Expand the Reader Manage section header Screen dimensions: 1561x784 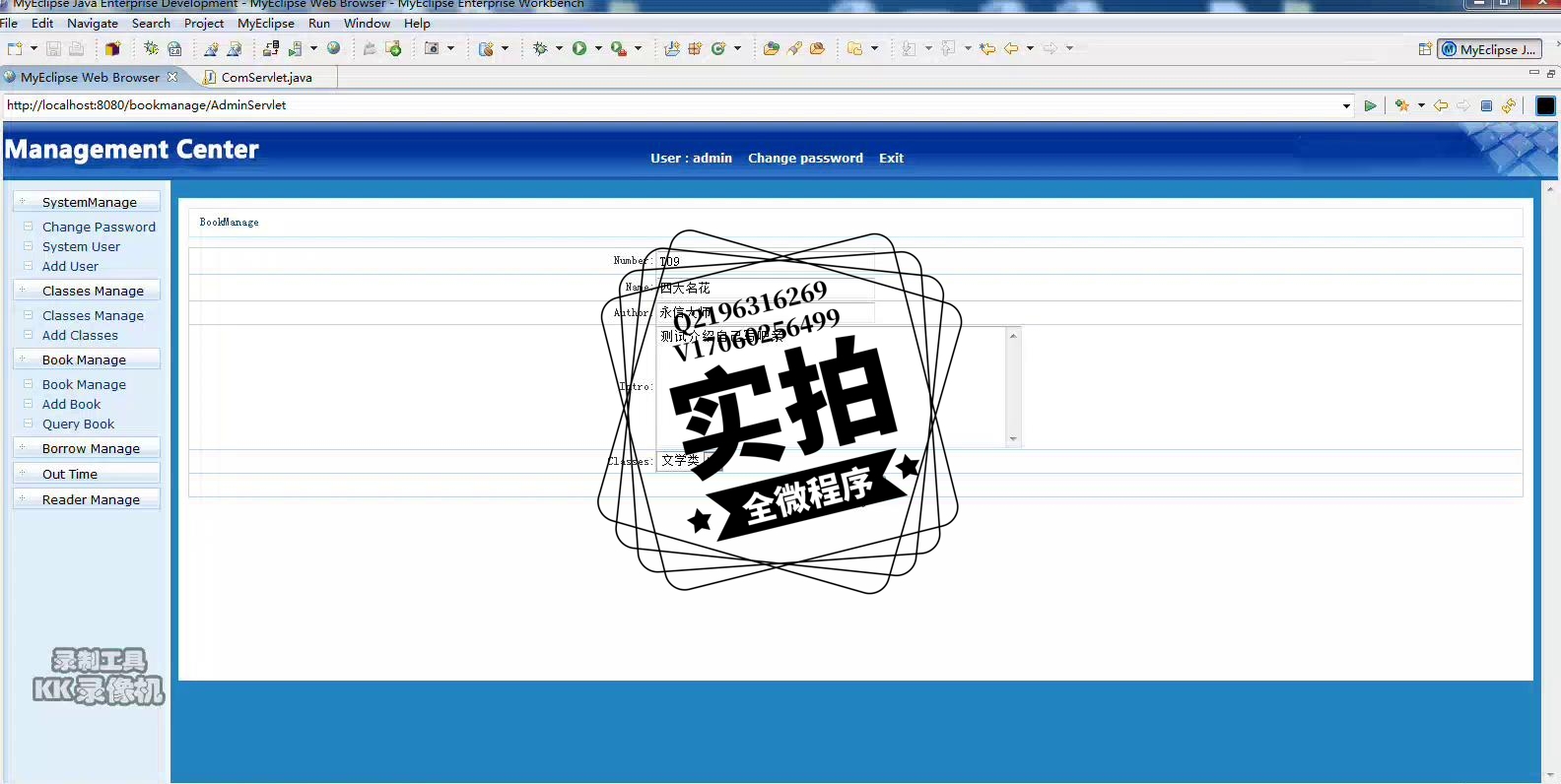87,499
